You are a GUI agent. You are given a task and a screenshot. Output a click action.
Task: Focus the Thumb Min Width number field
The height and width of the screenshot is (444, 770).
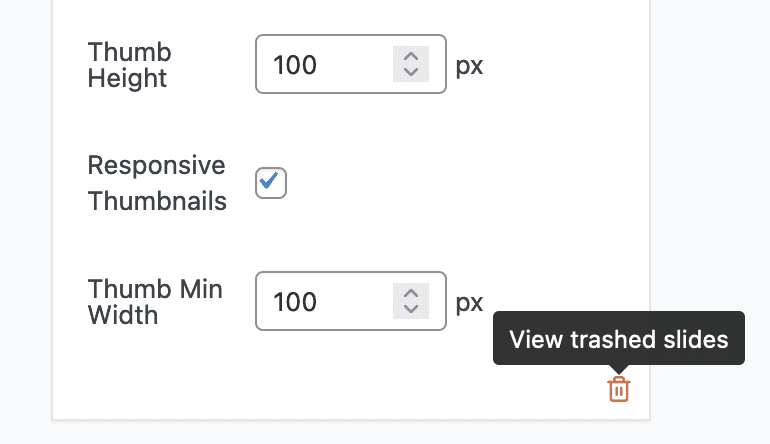[351, 301]
